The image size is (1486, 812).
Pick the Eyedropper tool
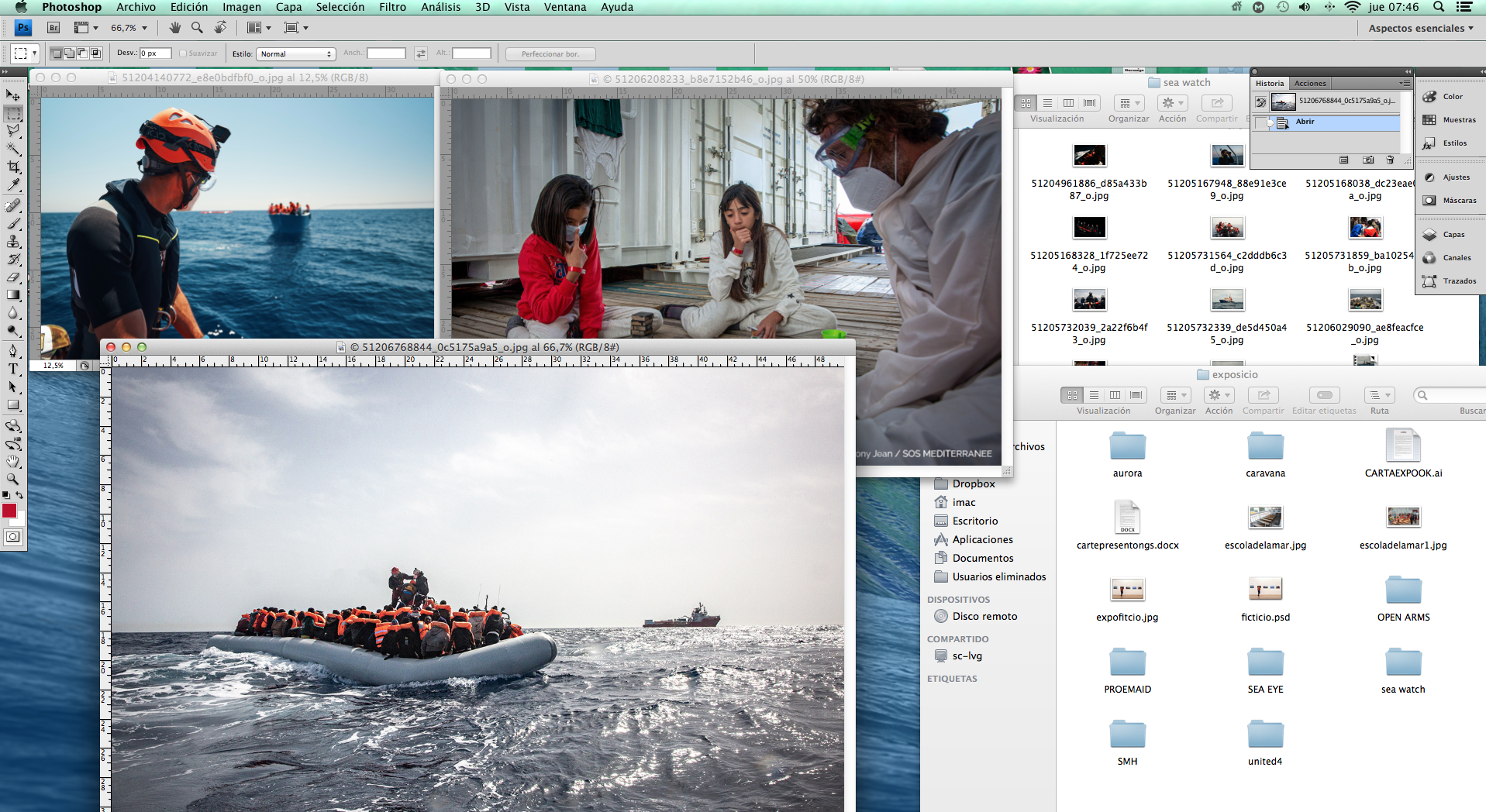(13, 184)
